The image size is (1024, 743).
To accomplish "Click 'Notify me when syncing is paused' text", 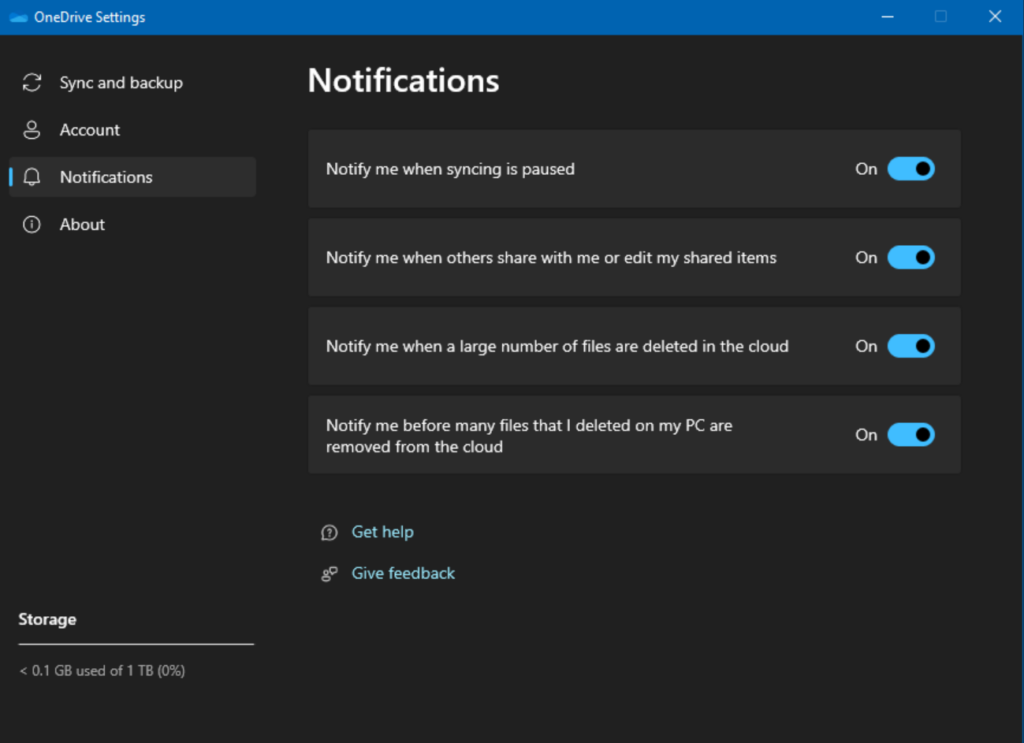I will click(450, 169).
